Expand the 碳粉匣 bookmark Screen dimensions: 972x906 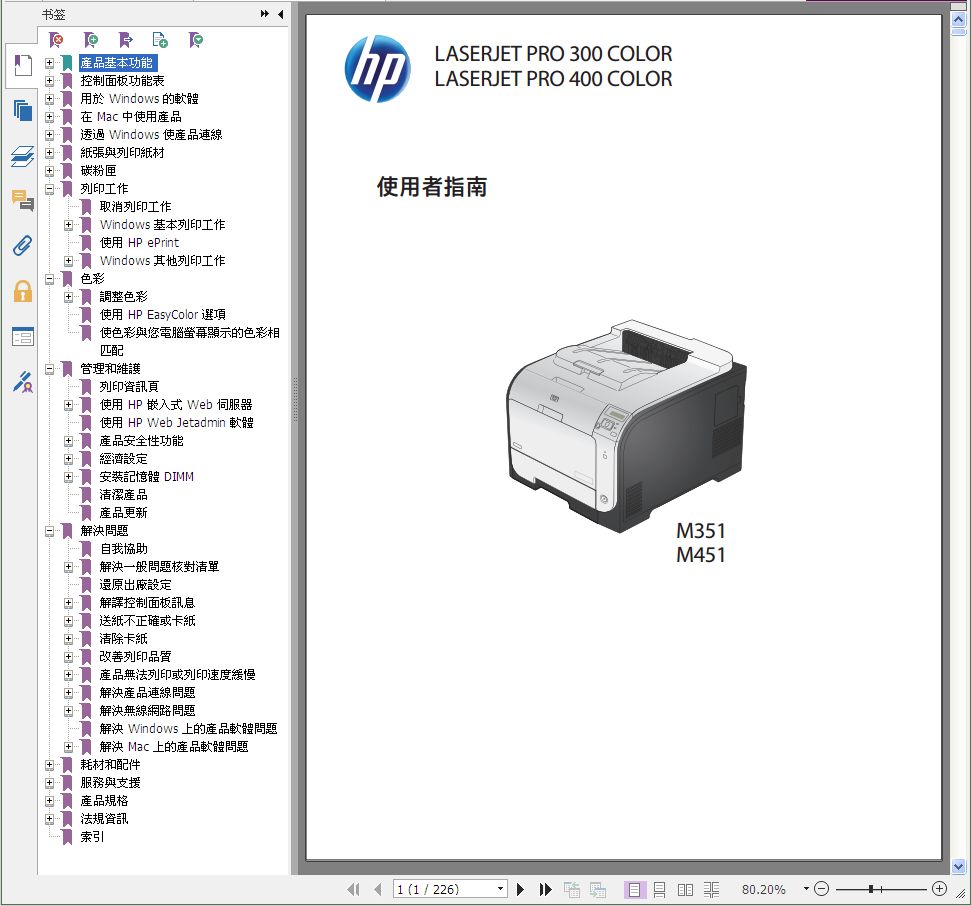(x=49, y=170)
